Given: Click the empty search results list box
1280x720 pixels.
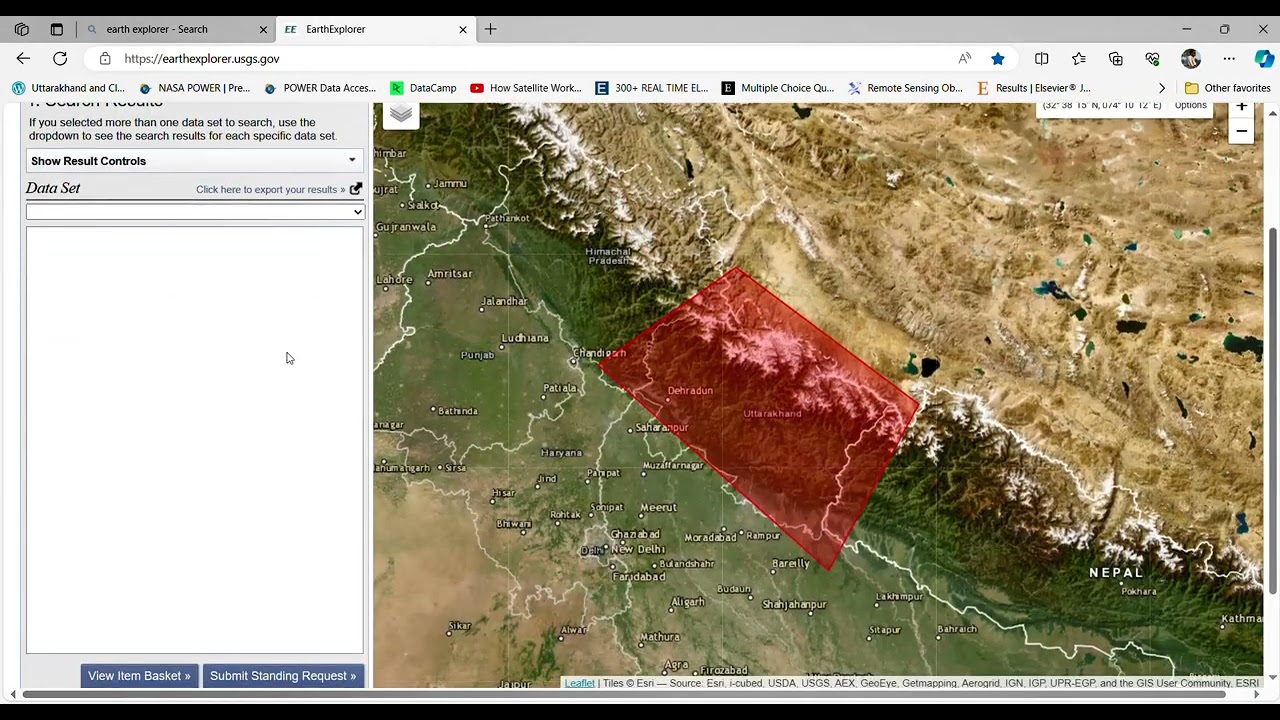Looking at the screenshot, I should 195,440.
